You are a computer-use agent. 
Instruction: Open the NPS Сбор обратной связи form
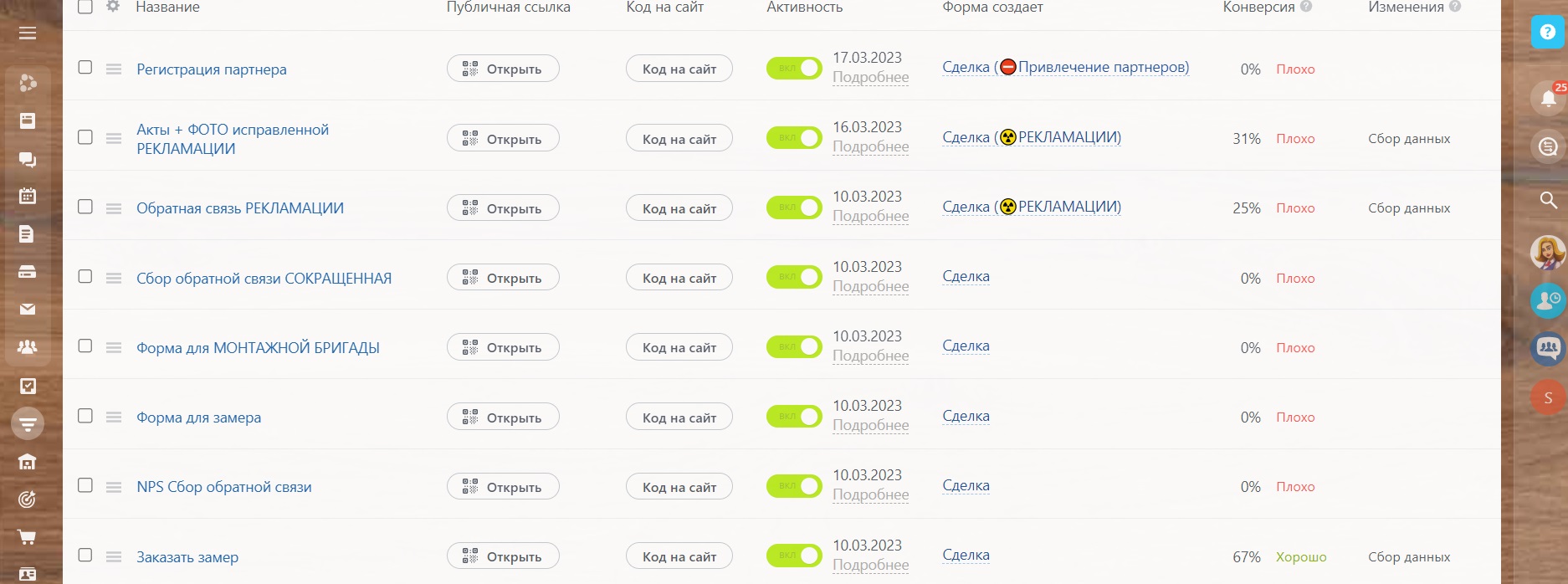click(223, 487)
